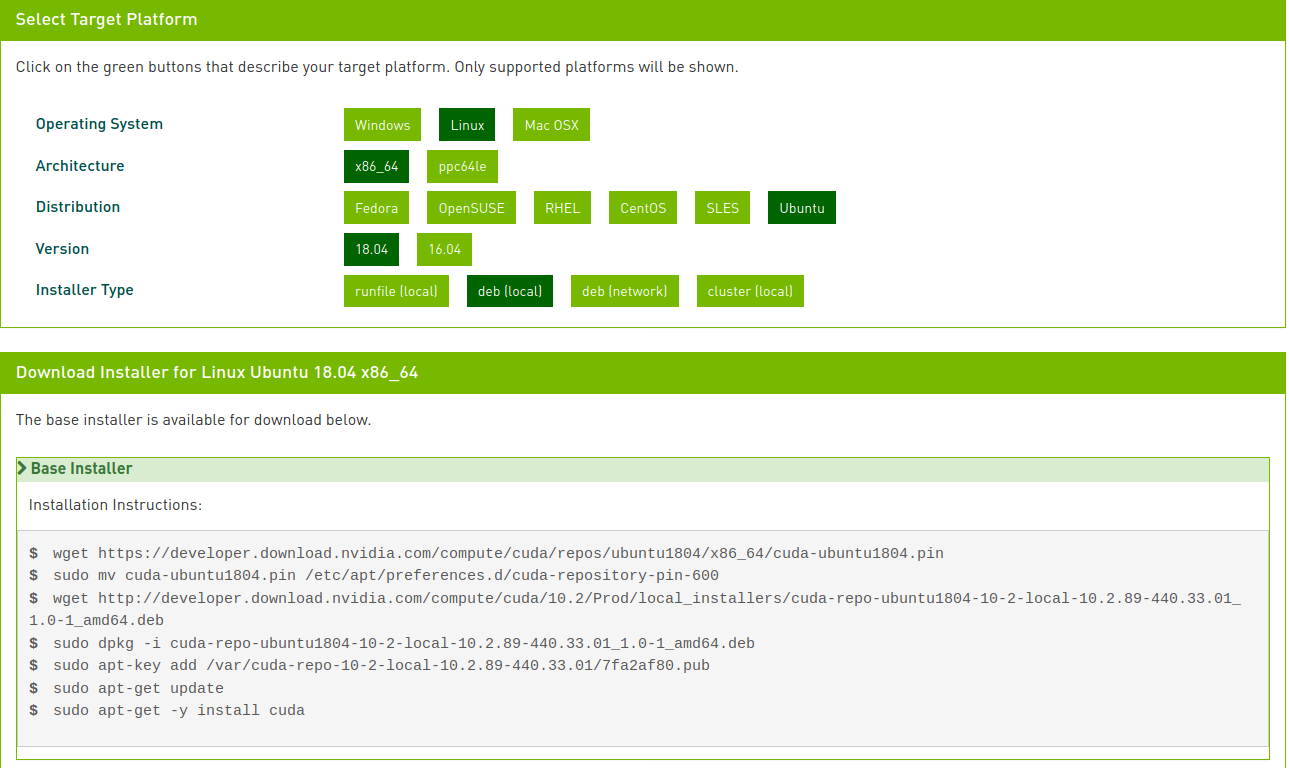Viewport: 1289px width, 768px height.
Task: Click 'The base installer is available' sentence
Action: click(193, 420)
